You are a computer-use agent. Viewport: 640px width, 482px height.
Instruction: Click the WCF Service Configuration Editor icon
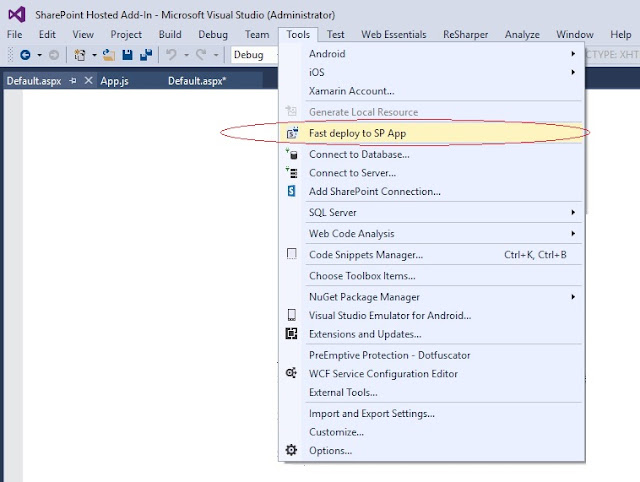pos(292,374)
